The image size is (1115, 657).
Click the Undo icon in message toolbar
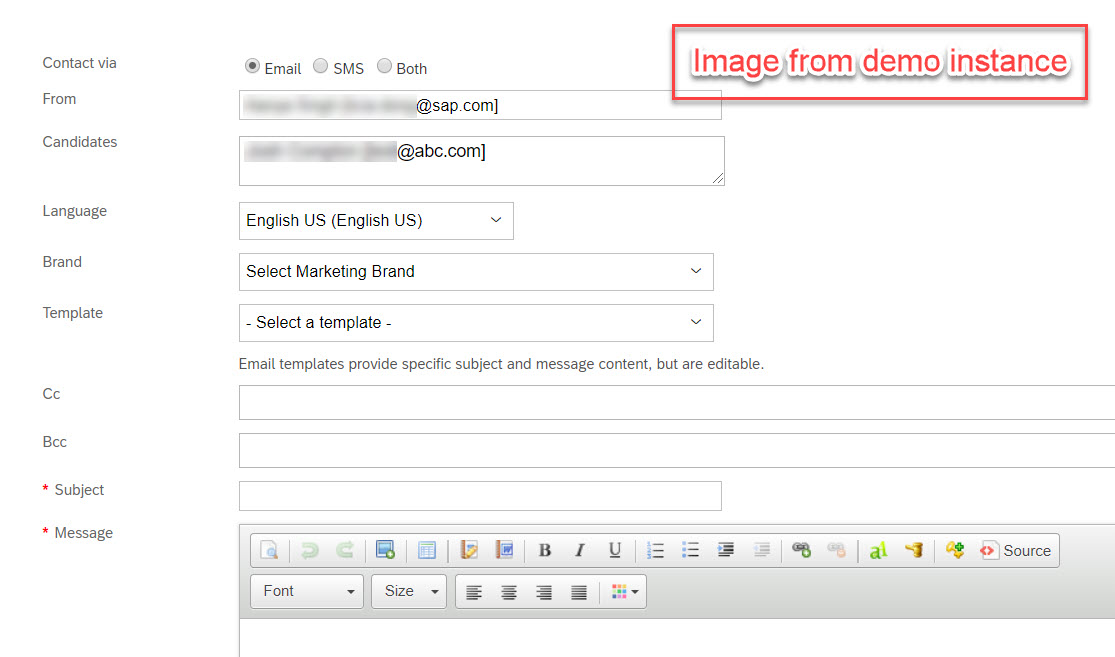coord(310,550)
